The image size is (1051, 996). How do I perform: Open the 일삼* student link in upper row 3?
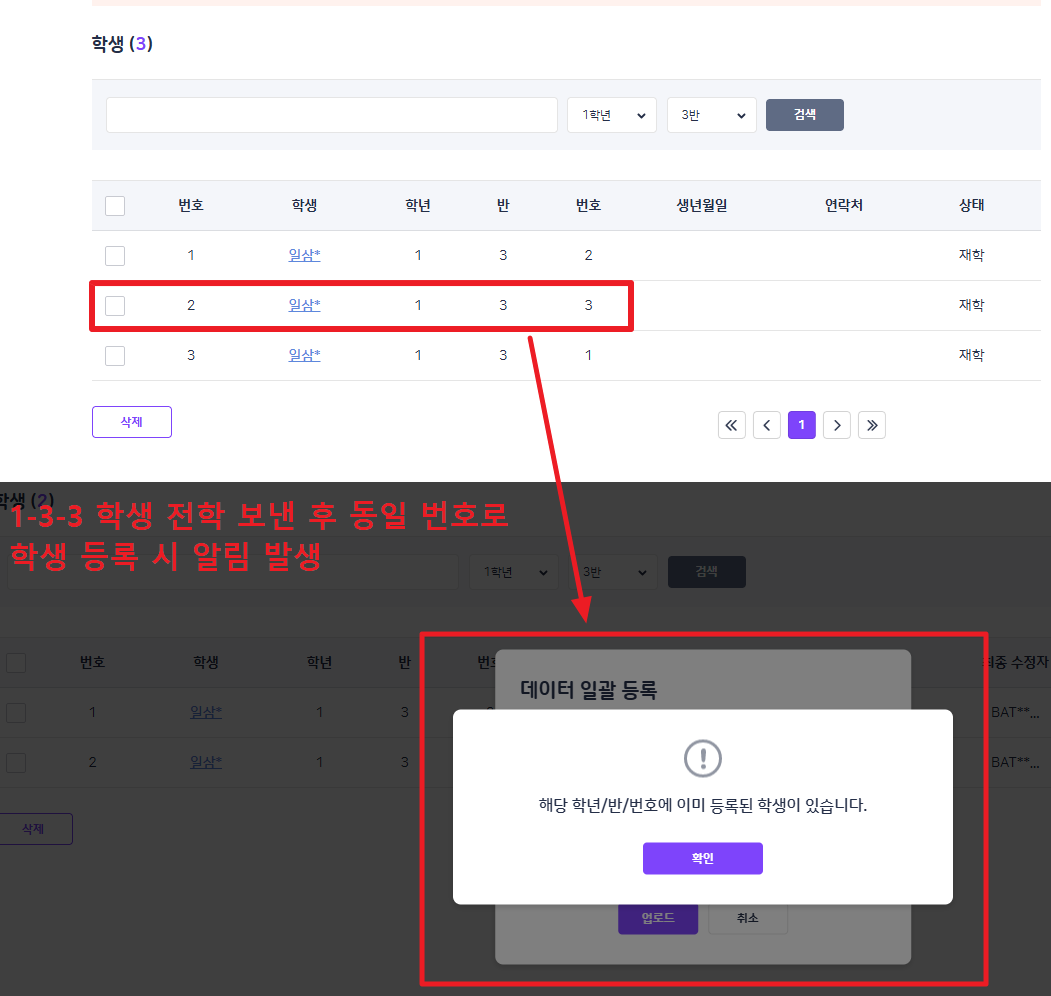(x=304, y=355)
